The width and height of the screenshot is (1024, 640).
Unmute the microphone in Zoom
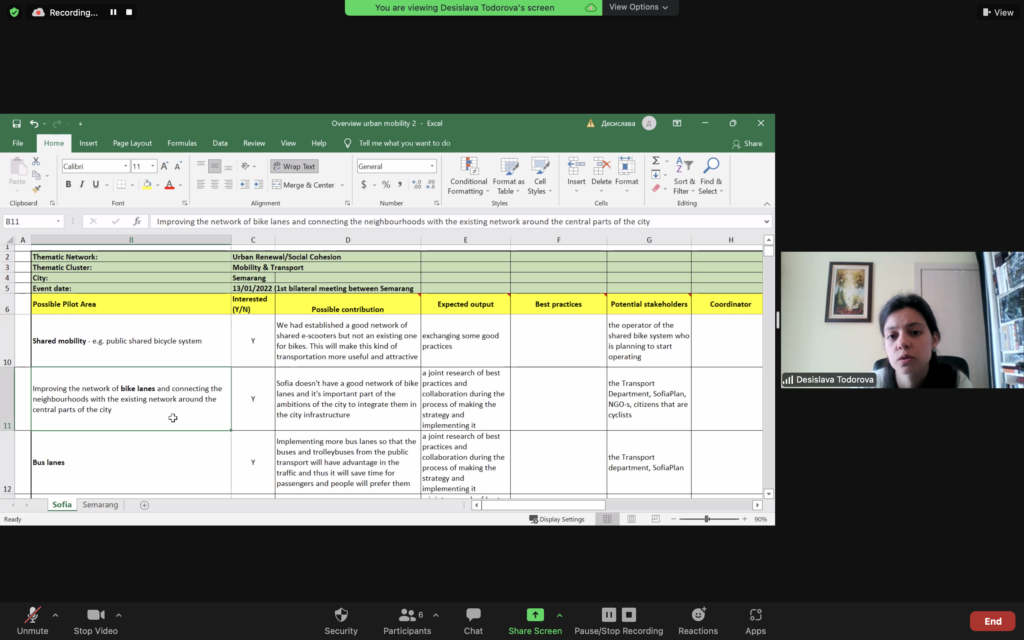tap(32, 621)
